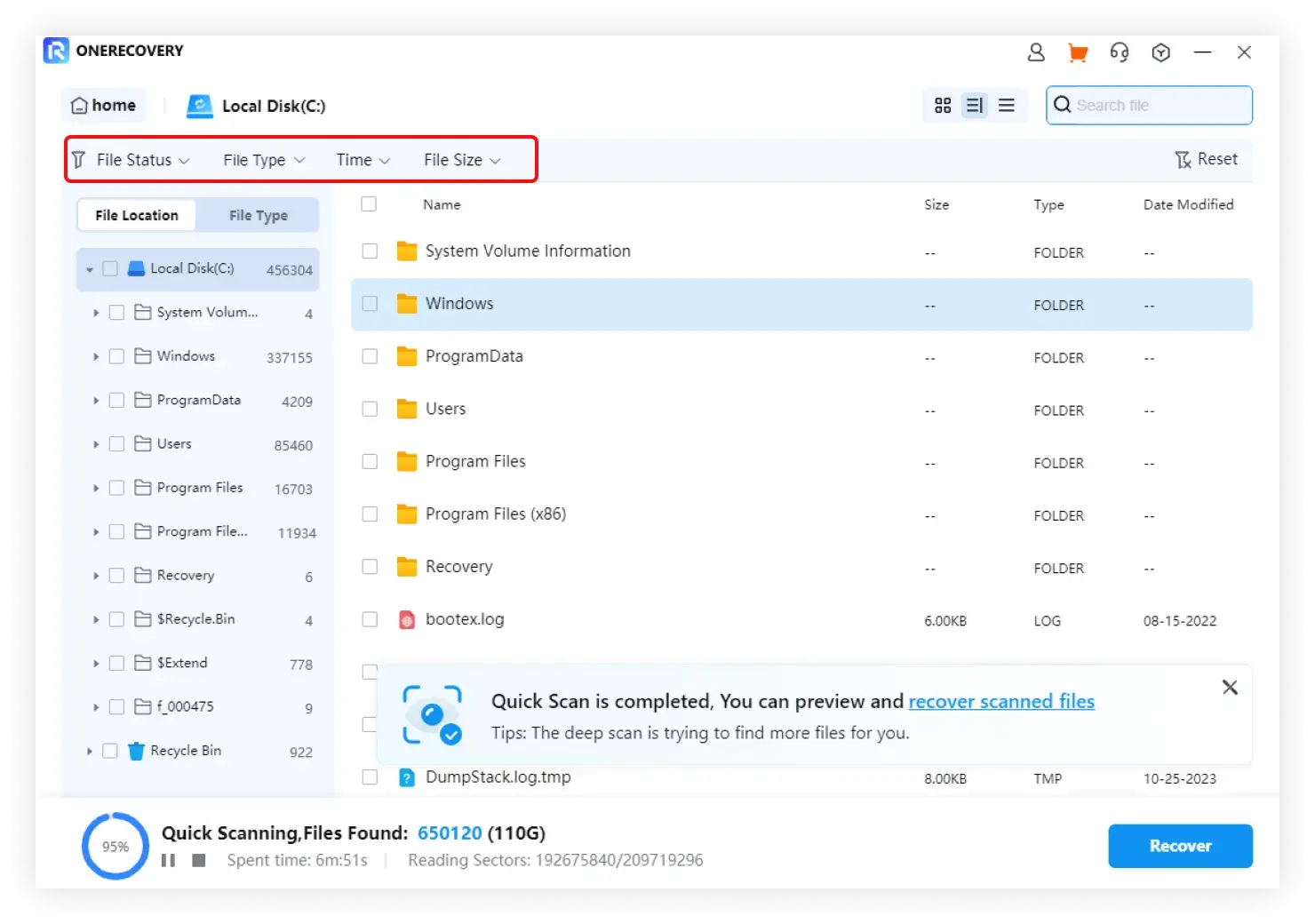The image size is (1315, 924).
Task: Open the File Status filter dropdown
Action: point(142,160)
